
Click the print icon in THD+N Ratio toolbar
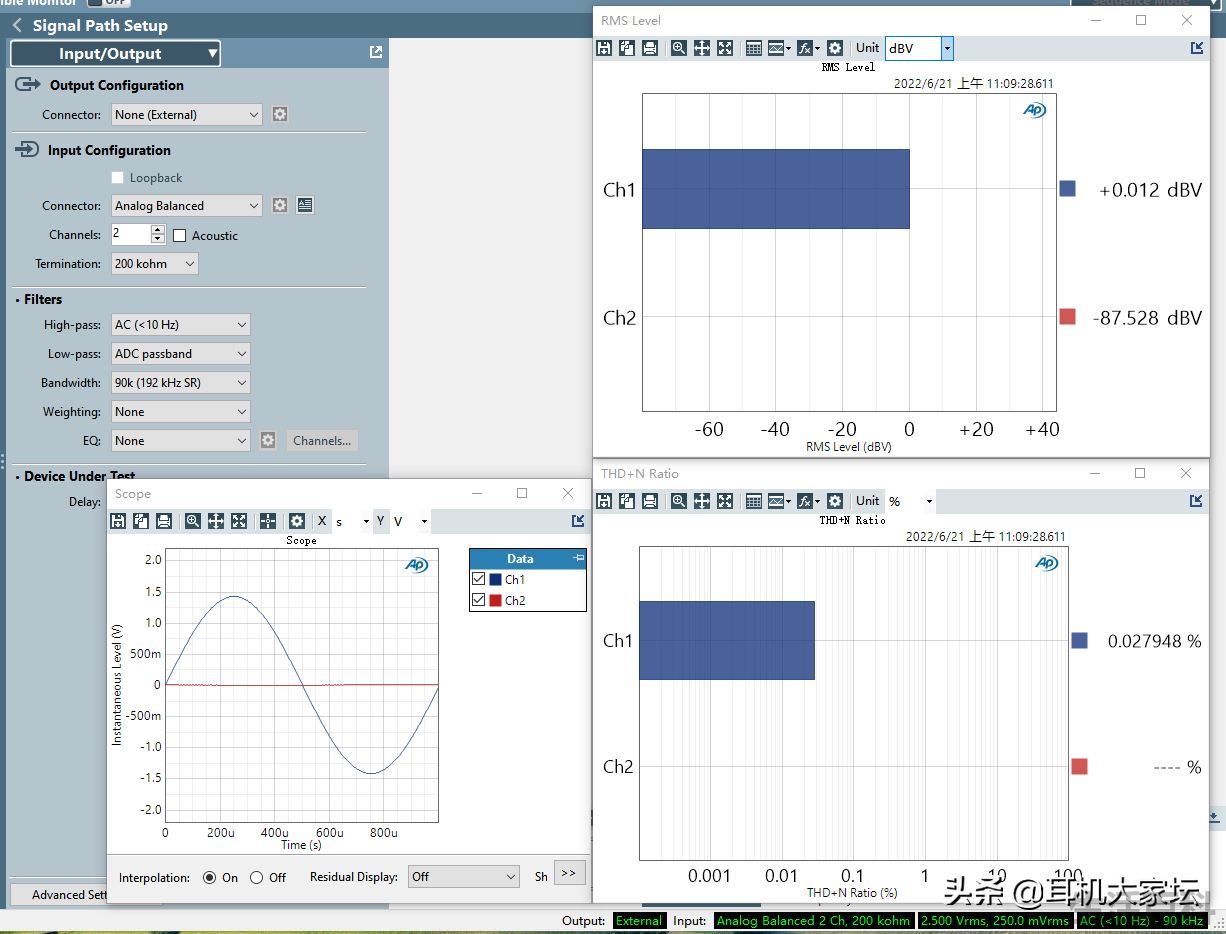pos(650,501)
